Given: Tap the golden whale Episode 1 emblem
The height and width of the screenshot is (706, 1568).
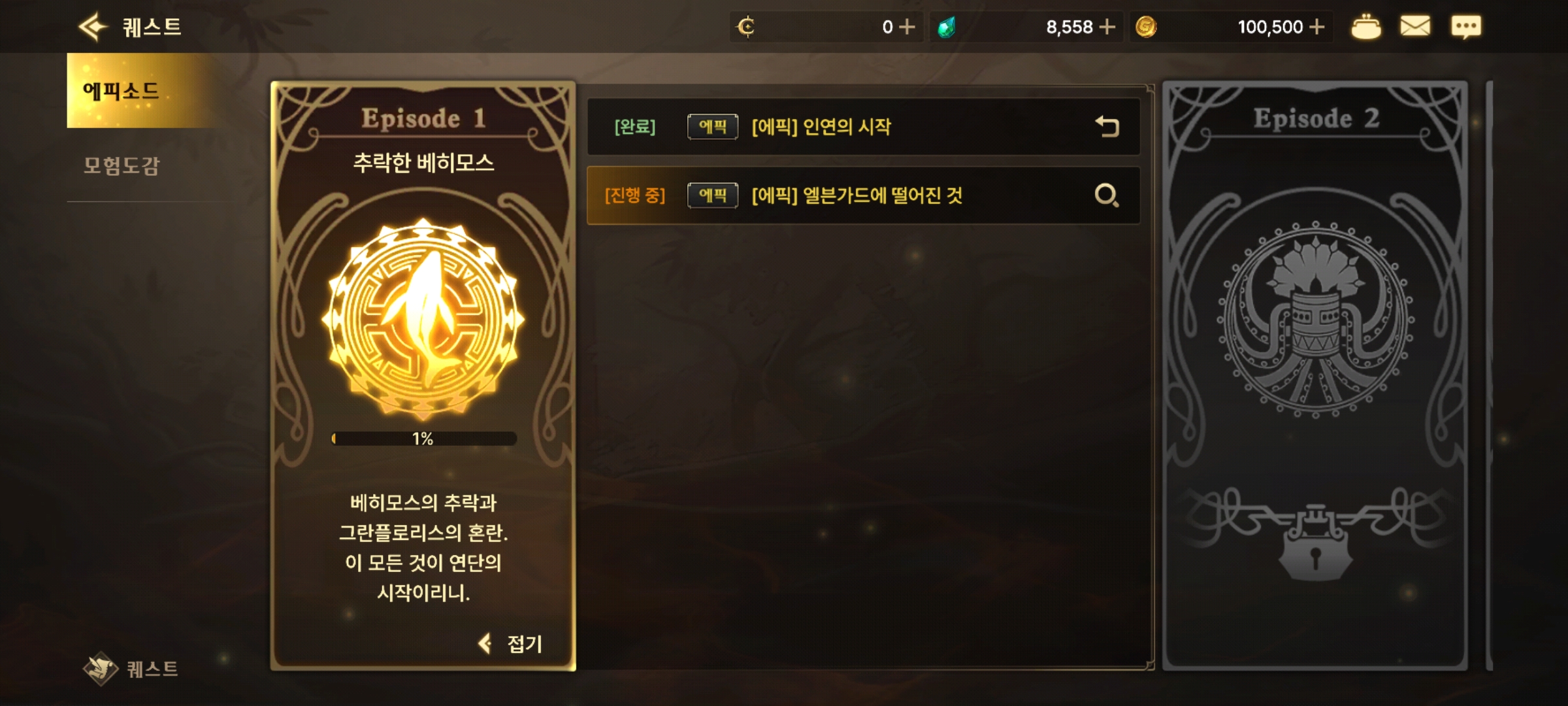Looking at the screenshot, I should (423, 319).
